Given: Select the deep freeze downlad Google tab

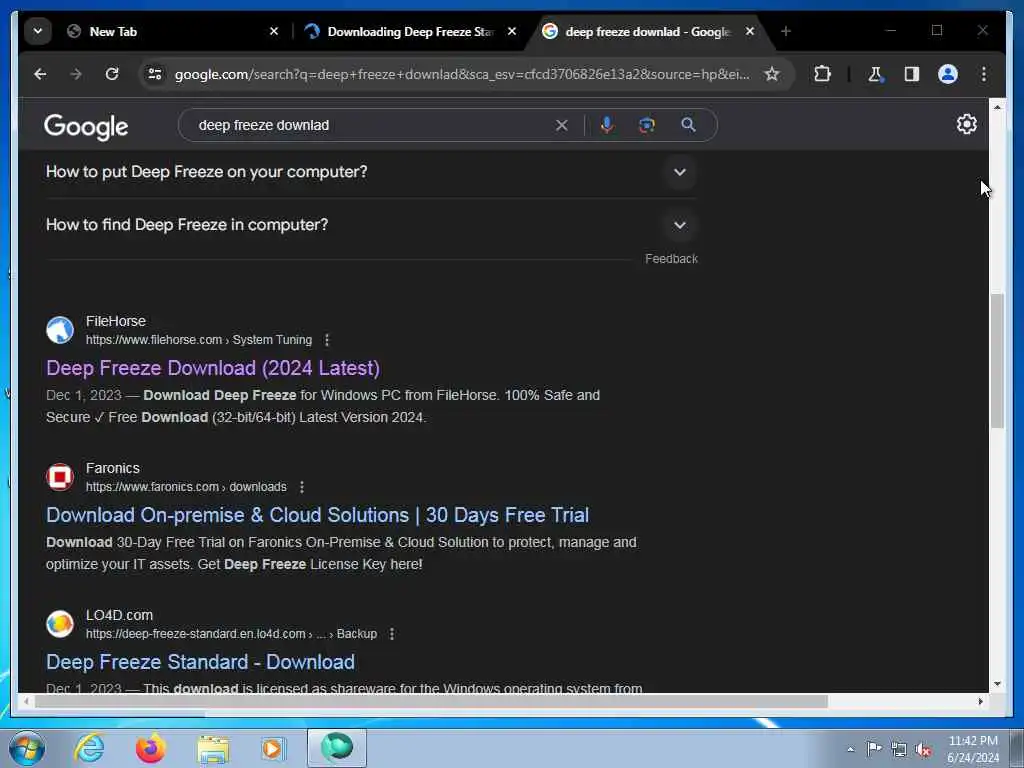Looking at the screenshot, I should [x=647, y=31].
